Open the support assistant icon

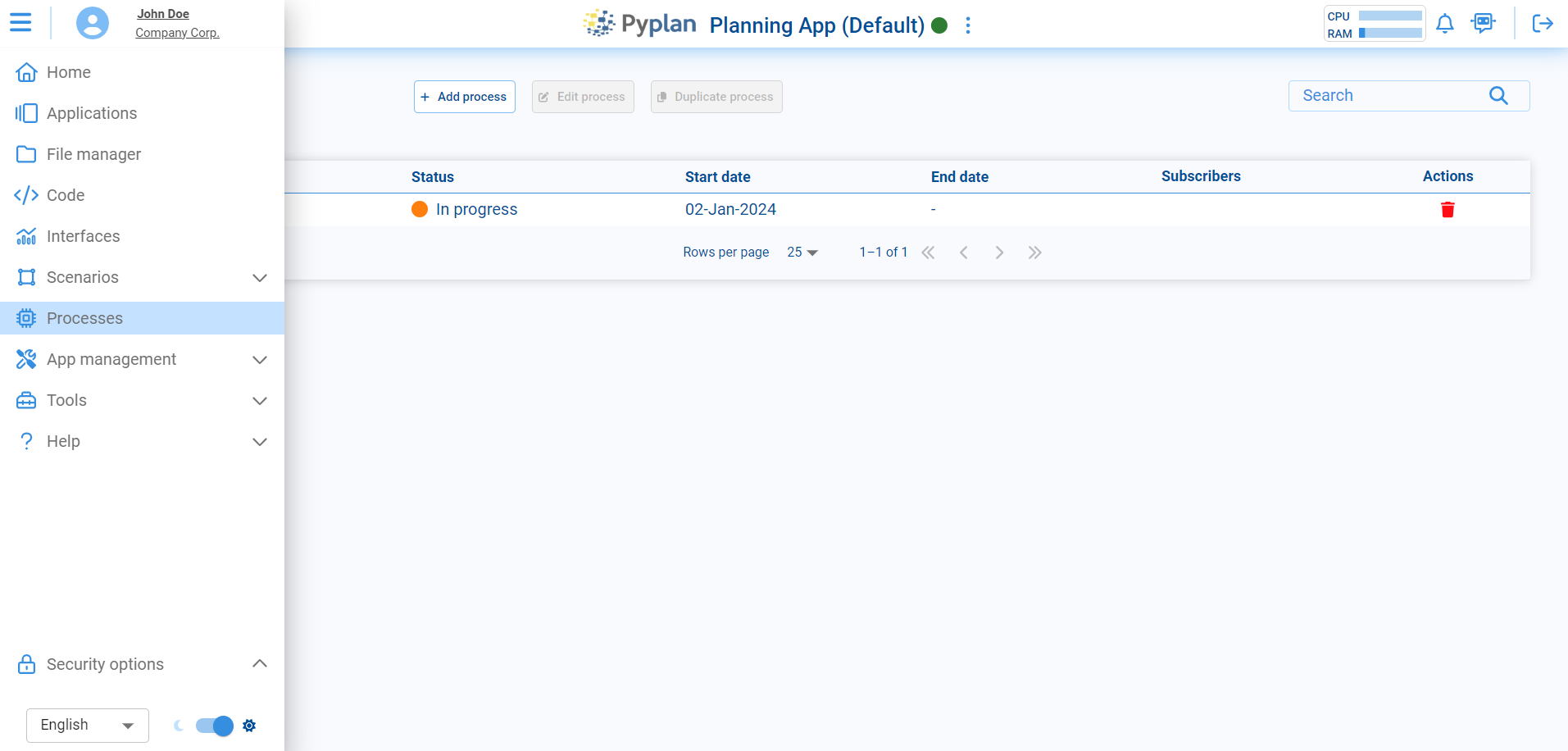1484,24
